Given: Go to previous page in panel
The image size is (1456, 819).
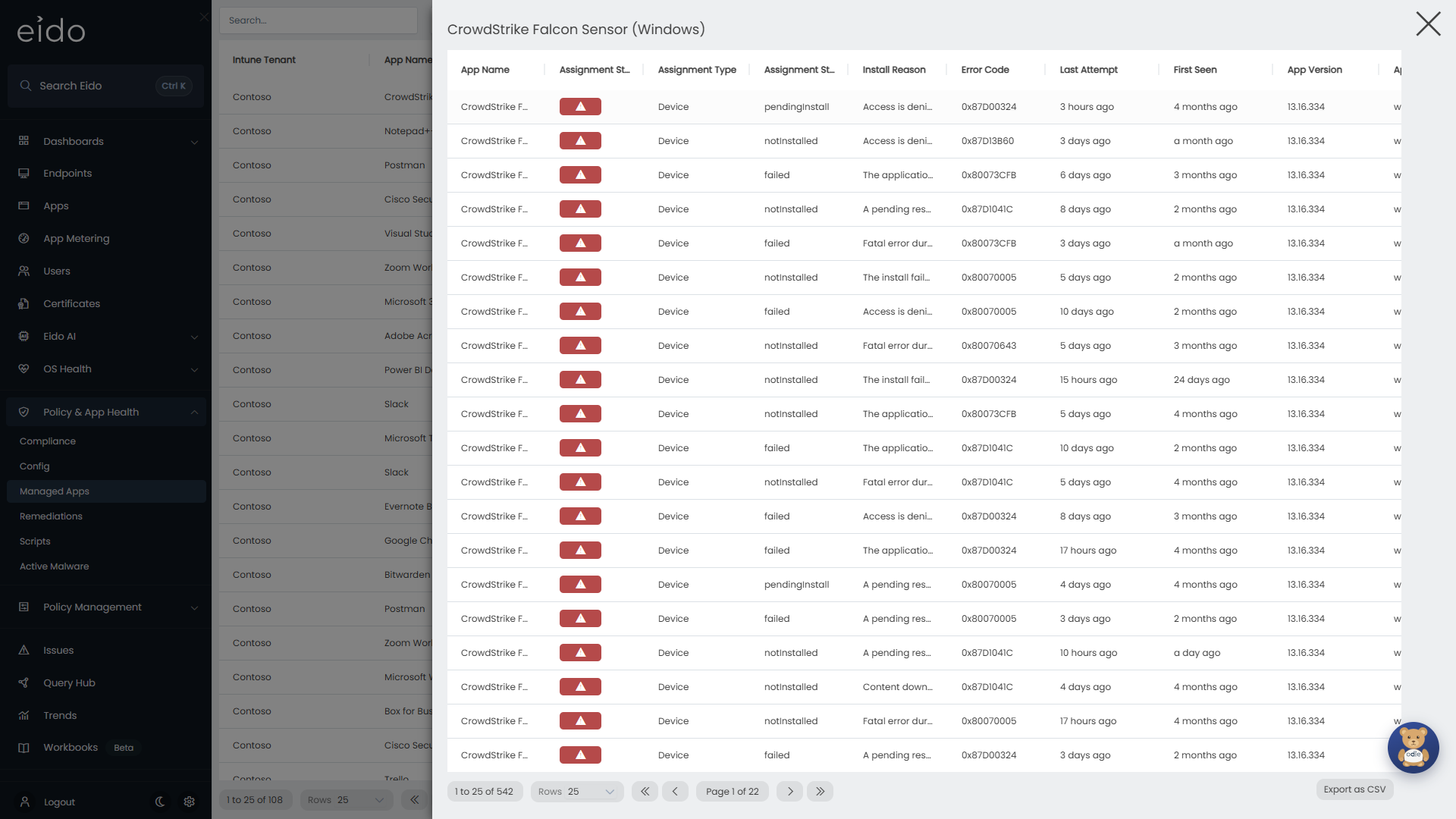Looking at the screenshot, I should (675, 792).
